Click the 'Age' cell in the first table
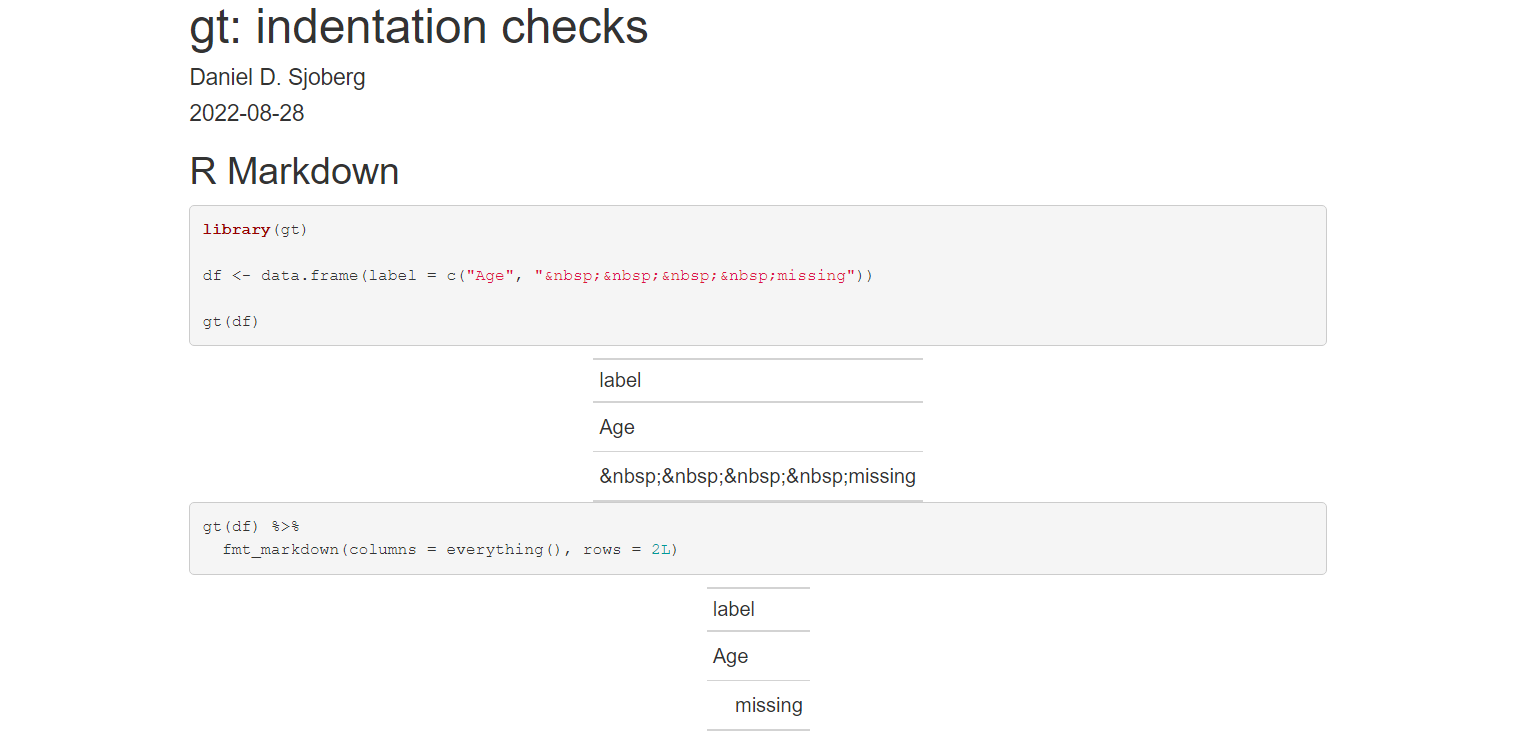The height and width of the screenshot is (737, 1516). point(616,427)
